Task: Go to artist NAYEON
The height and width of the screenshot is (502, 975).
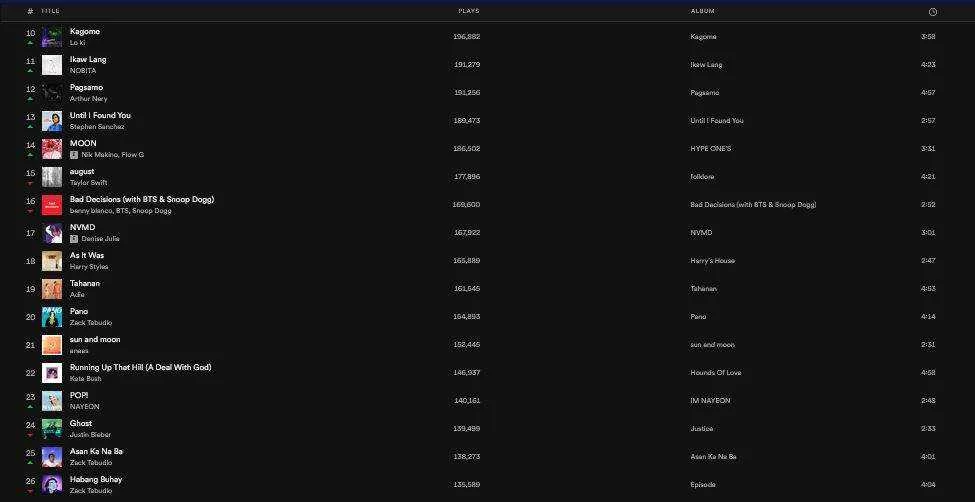Action: tap(85, 407)
